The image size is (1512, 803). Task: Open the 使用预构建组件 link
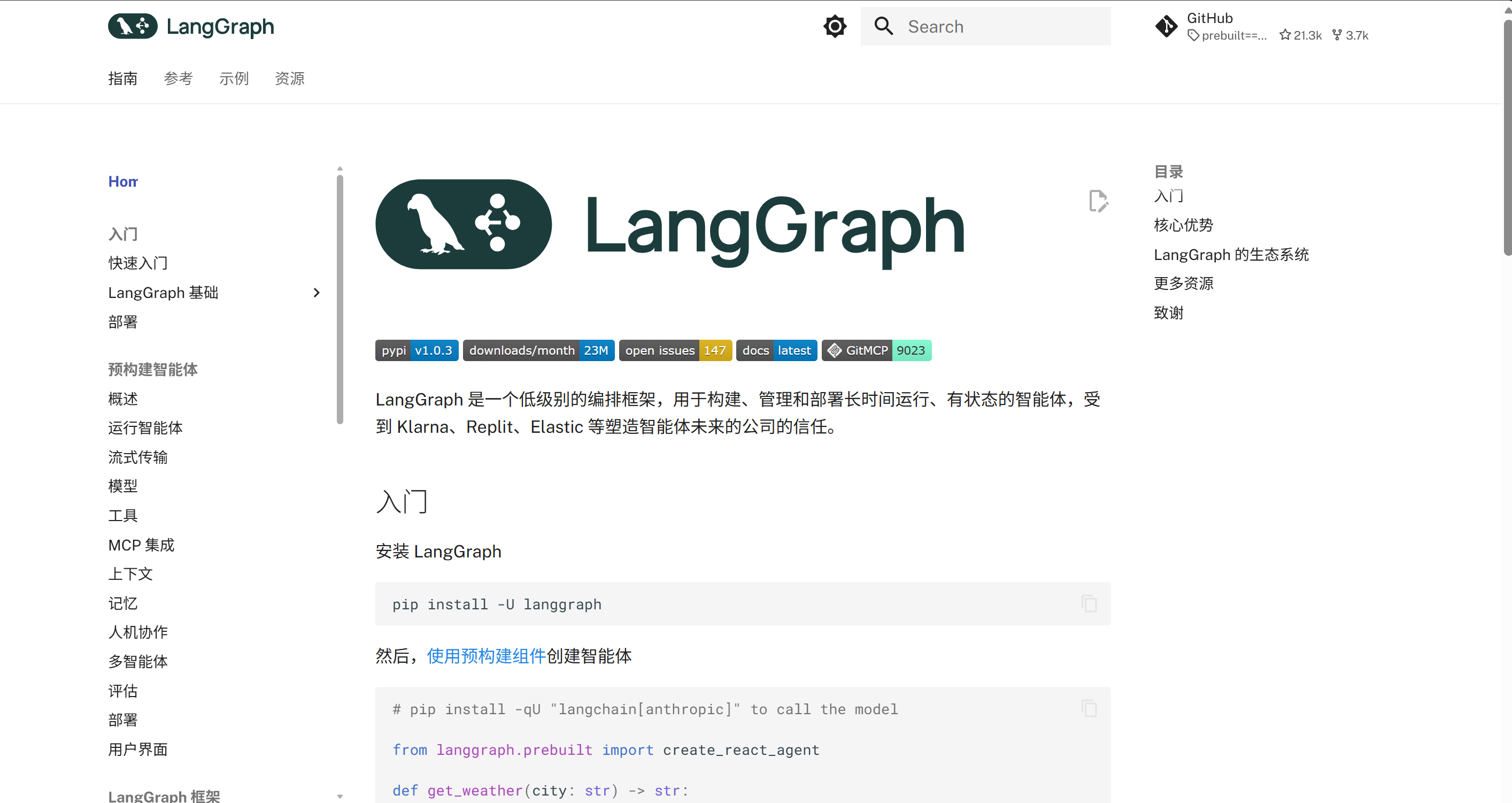(486, 656)
